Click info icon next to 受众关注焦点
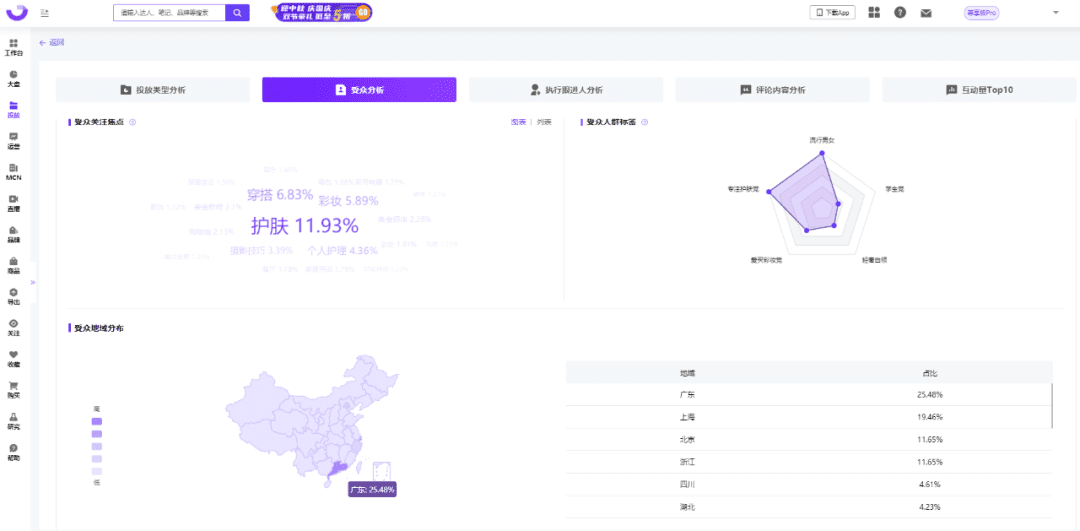 (x=133, y=122)
